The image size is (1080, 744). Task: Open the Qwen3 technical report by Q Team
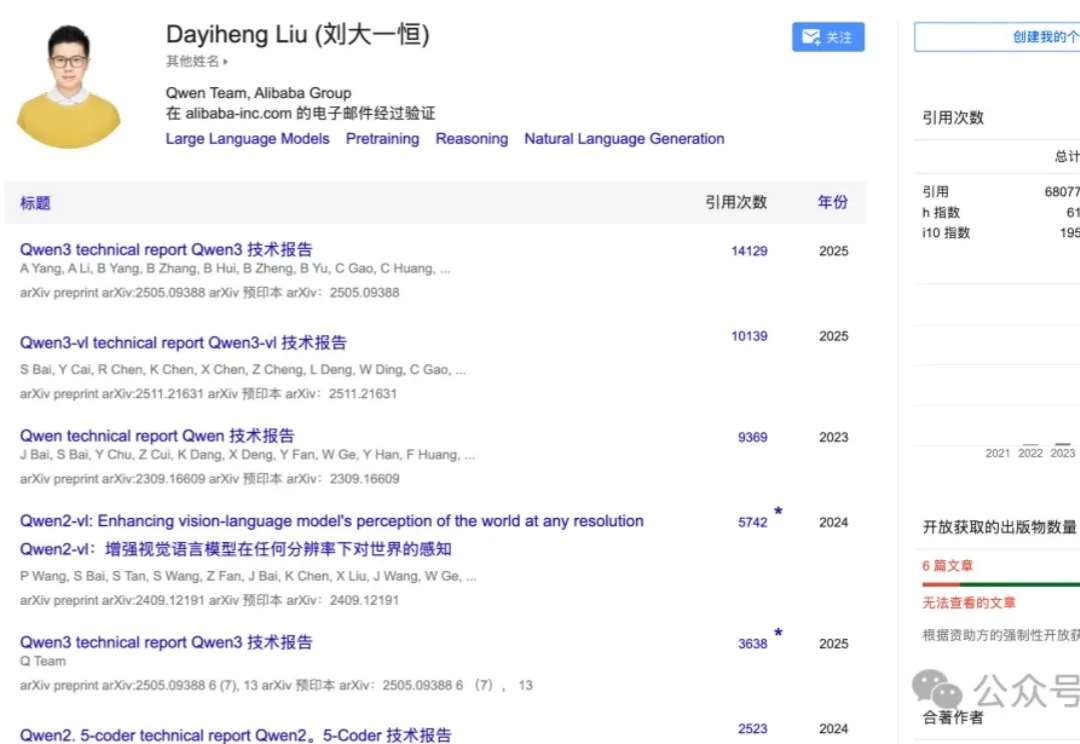pyautogui.click(x=166, y=642)
